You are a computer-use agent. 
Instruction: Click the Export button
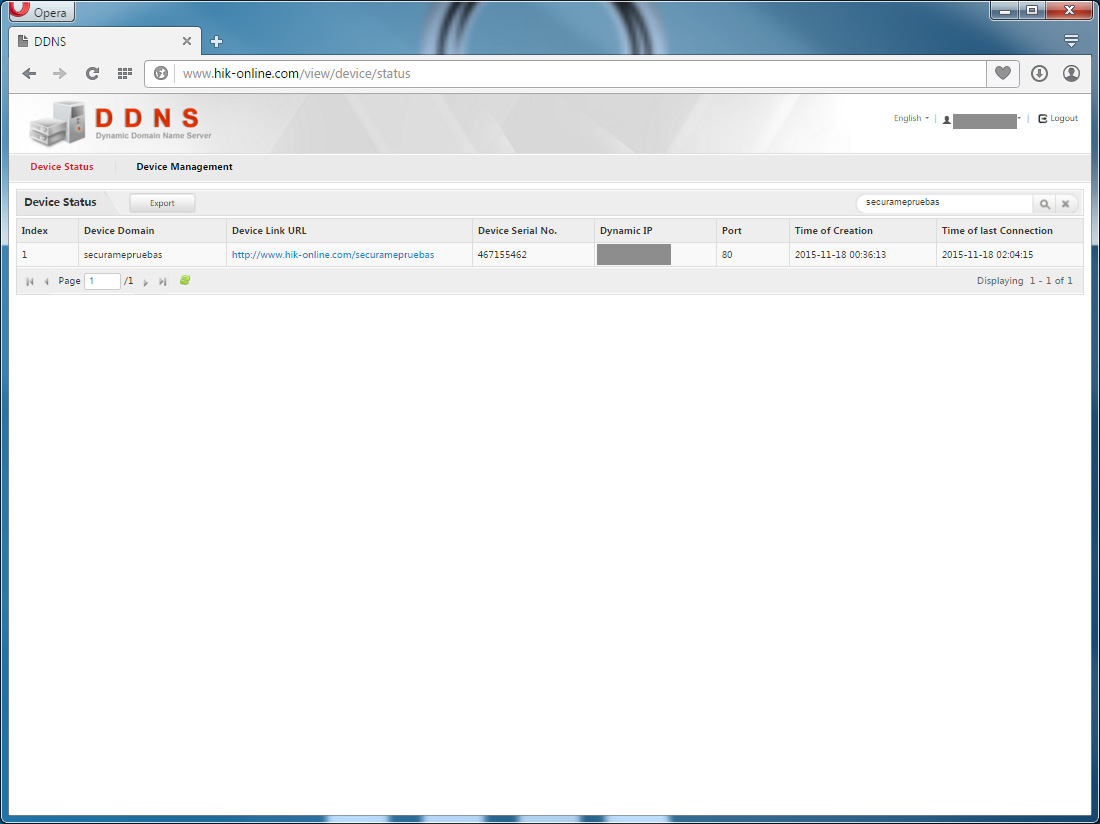tap(162, 203)
